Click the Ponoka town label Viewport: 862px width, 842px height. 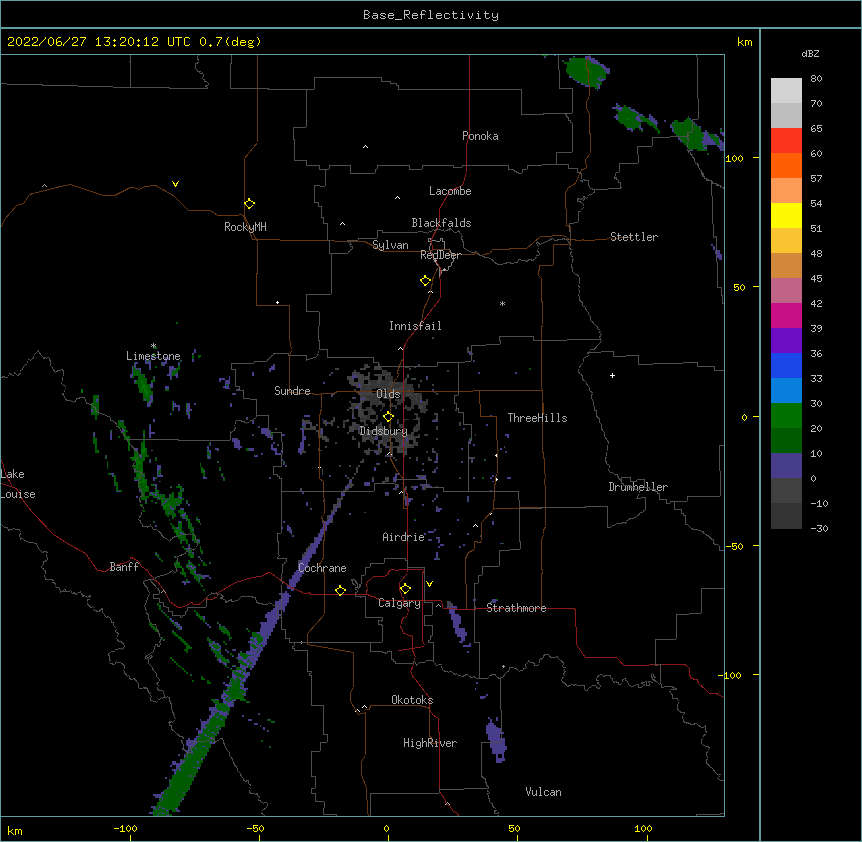(480, 136)
